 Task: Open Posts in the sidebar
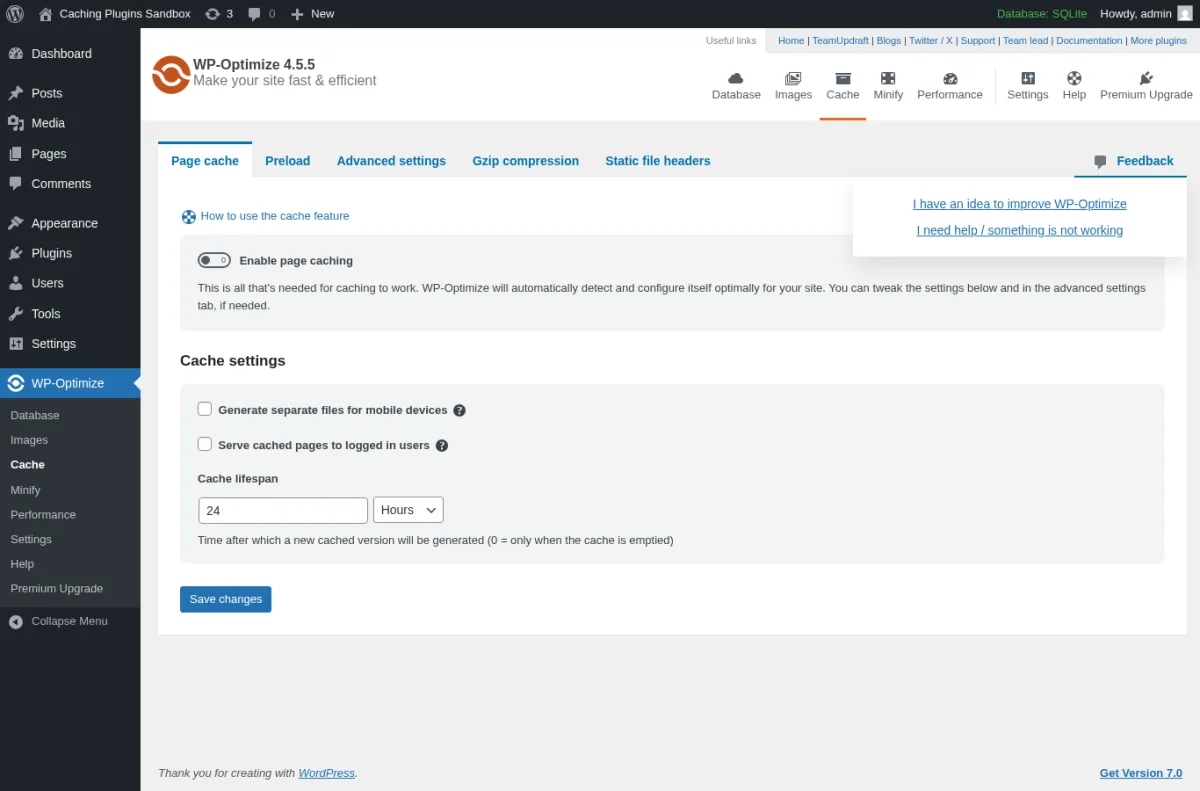[70, 93]
